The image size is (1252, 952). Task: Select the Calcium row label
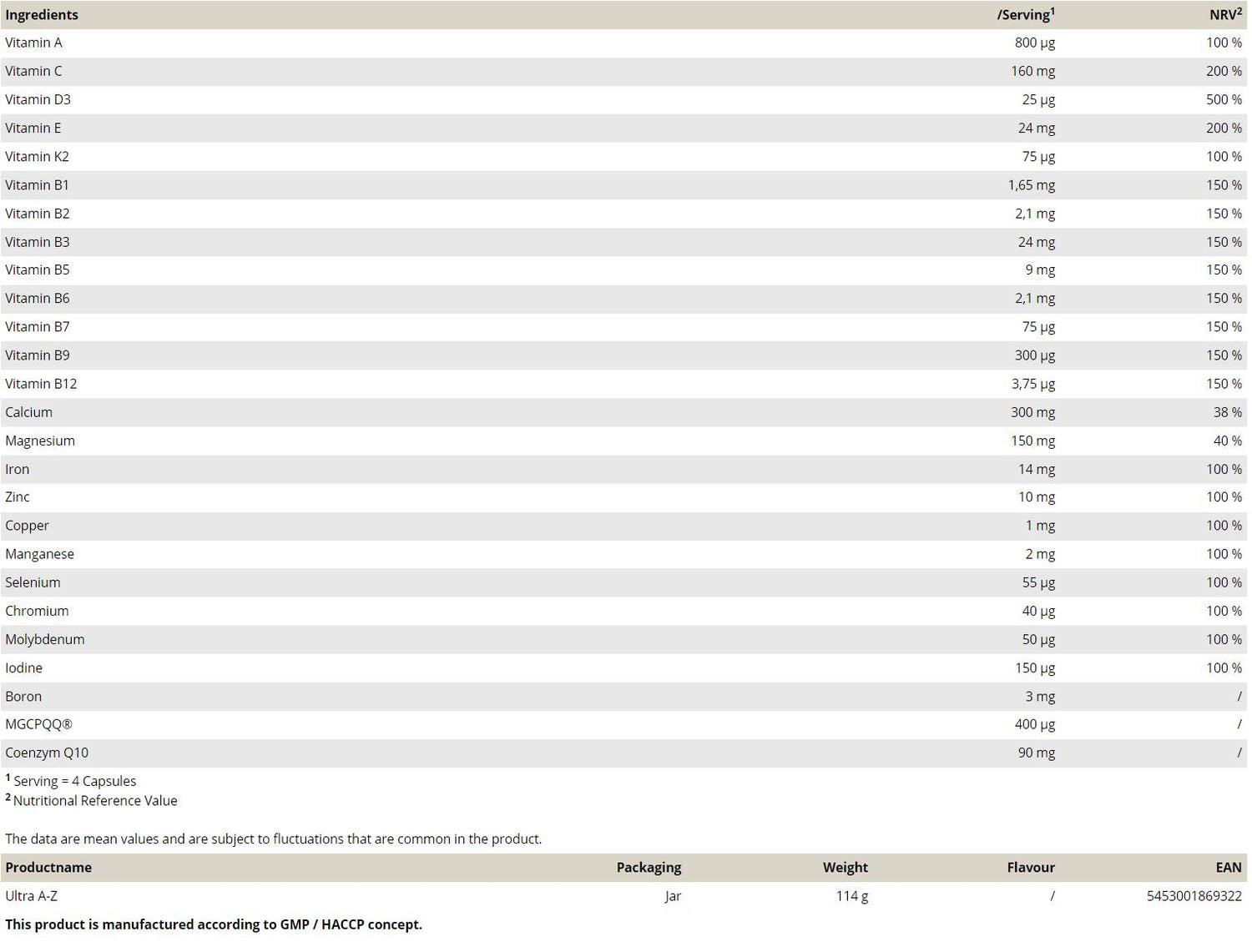click(28, 412)
